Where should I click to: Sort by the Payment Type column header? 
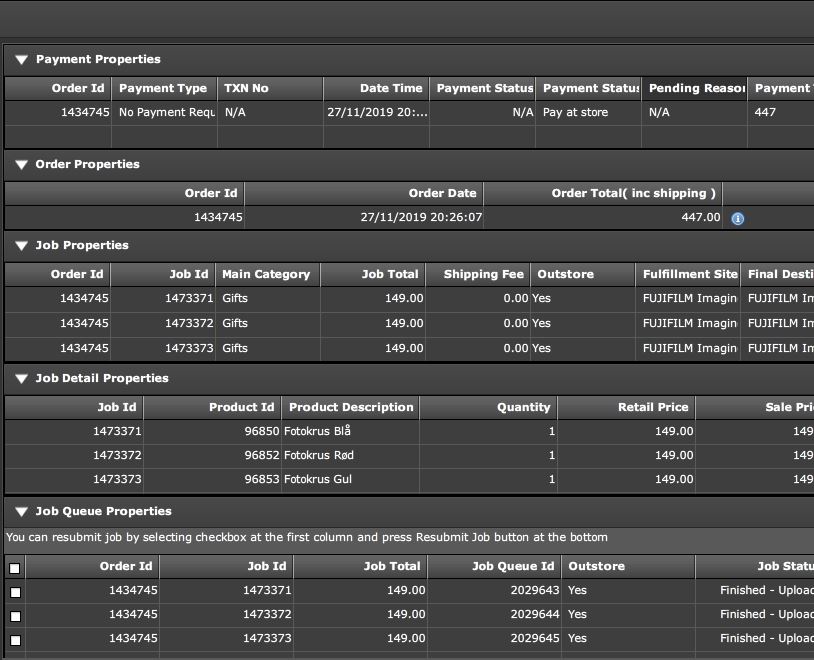pyautogui.click(x=164, y=88)
